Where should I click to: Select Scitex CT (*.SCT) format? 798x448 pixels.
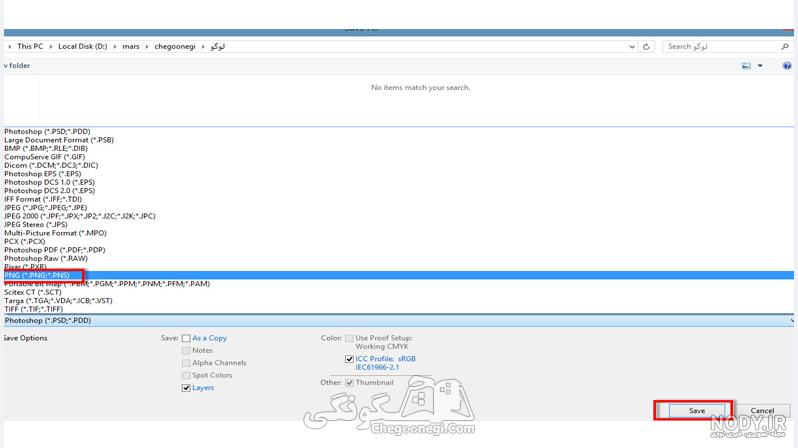33,292
